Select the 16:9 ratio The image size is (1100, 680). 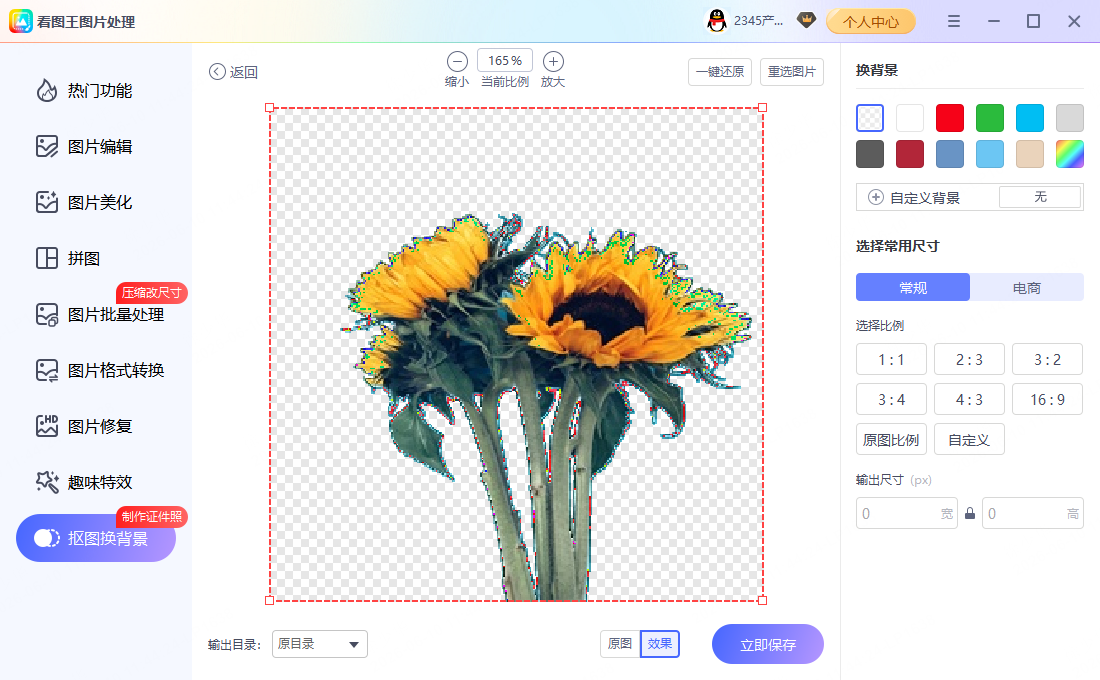coord(1047,399)
